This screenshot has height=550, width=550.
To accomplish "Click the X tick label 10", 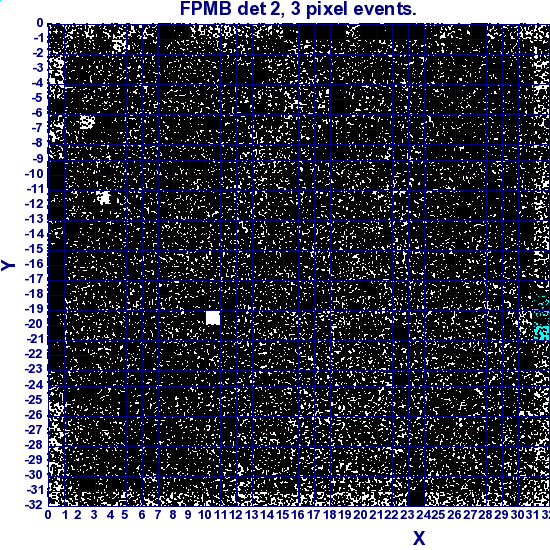I will click(x=205, y=515).
